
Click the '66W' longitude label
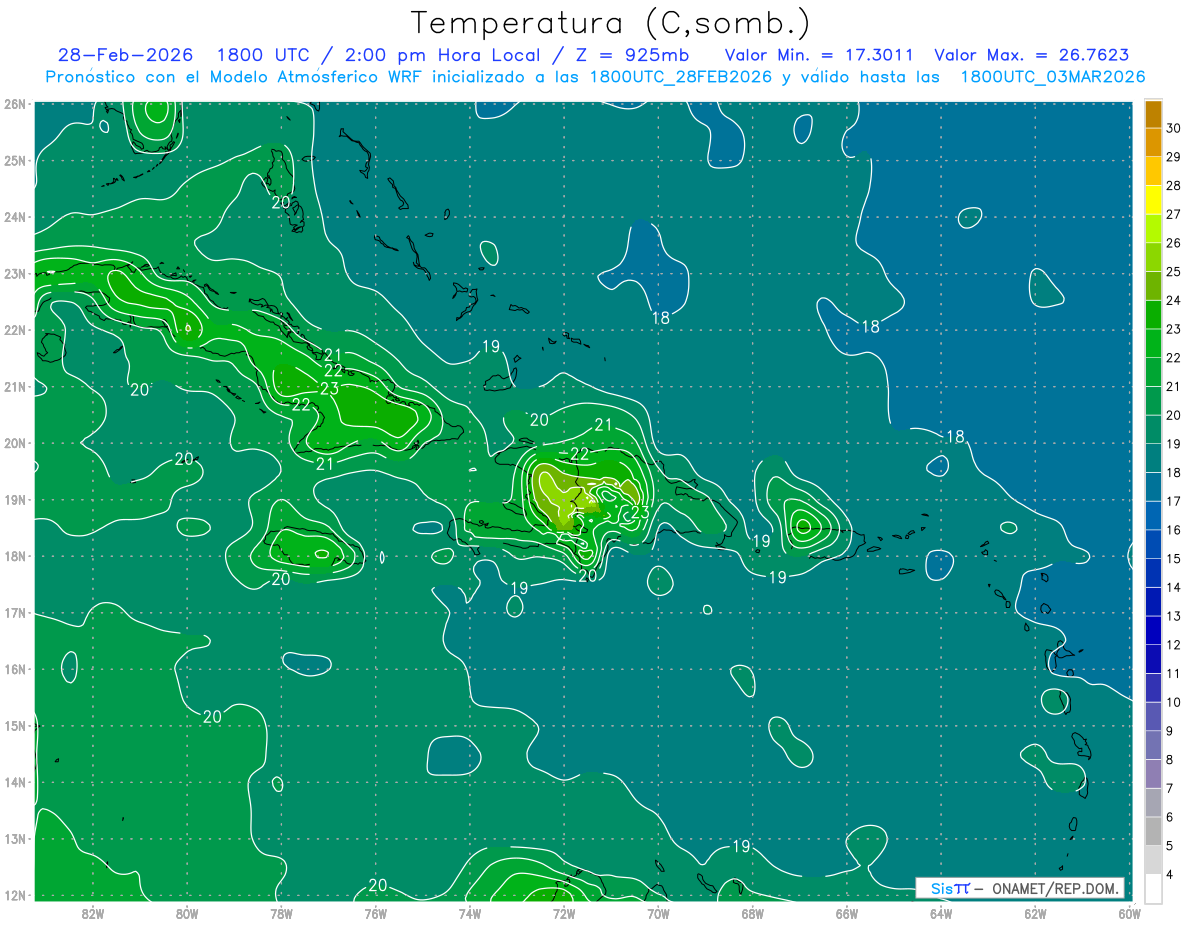(x=846, y=913)
